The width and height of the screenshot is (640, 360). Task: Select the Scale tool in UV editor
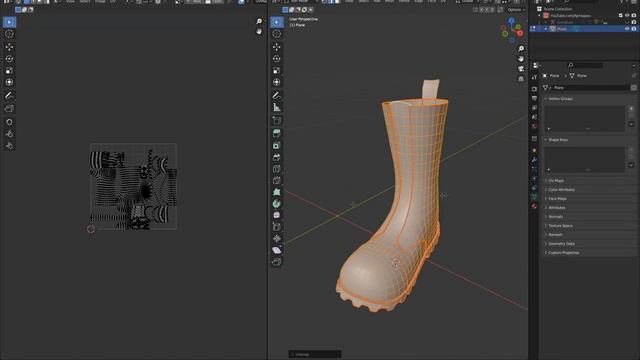point(9,71)
